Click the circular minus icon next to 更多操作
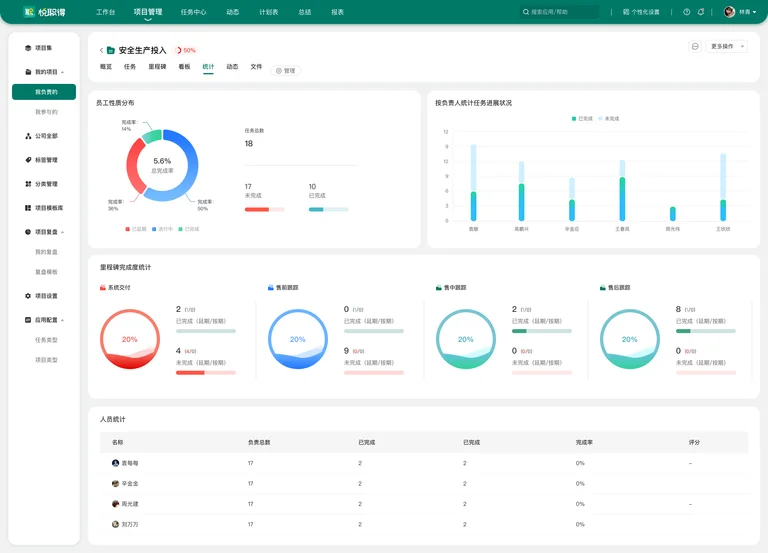This screenshot has height=553, width=768. point(695,47)
